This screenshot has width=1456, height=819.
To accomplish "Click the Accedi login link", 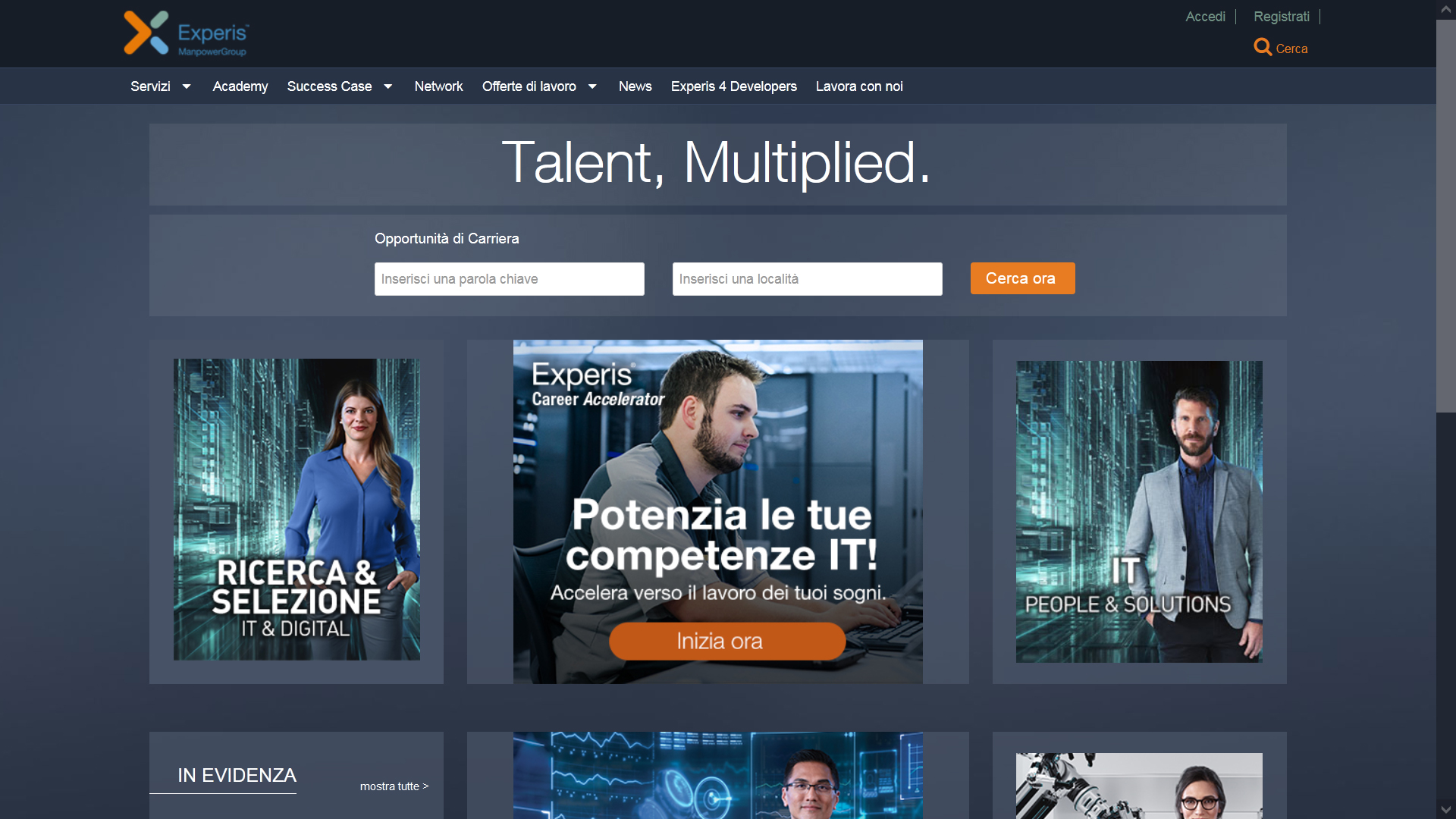I will (1205, 17).
